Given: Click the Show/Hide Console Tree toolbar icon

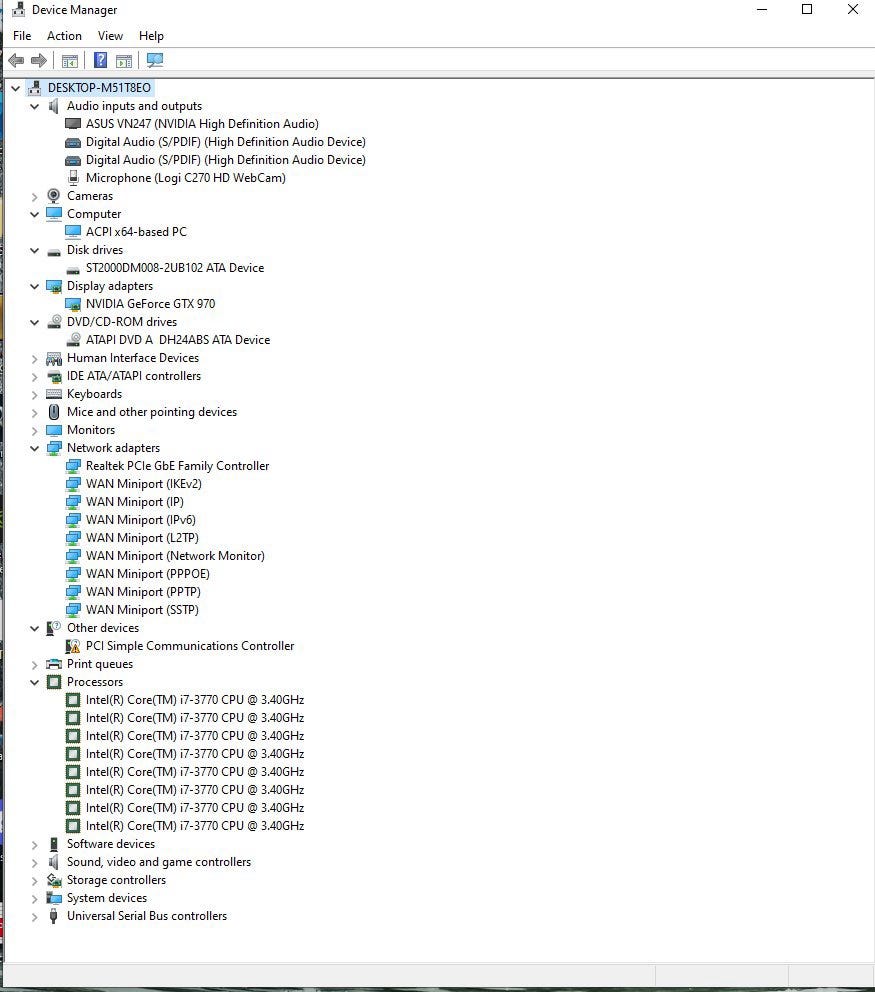Looking at the screenshot, I should click(70, 61).
